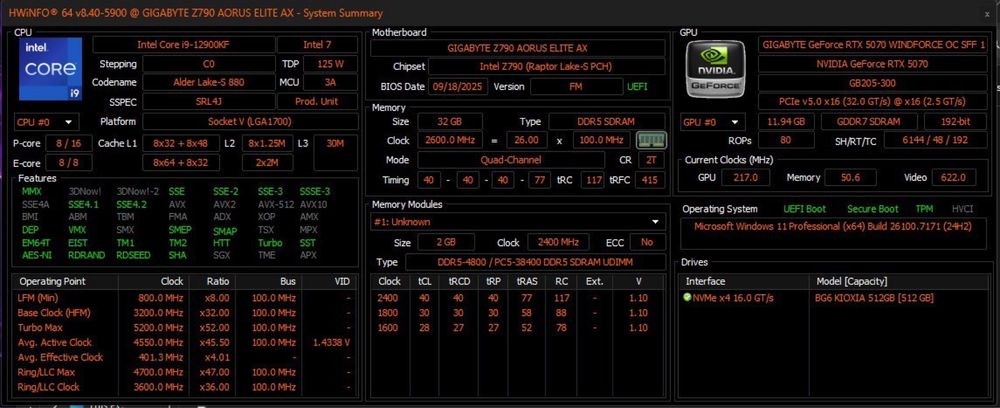Click the 'GDDR7 SDRAM' field
This screenshot has width=1000, height=408.
click(x=869, y=122)
